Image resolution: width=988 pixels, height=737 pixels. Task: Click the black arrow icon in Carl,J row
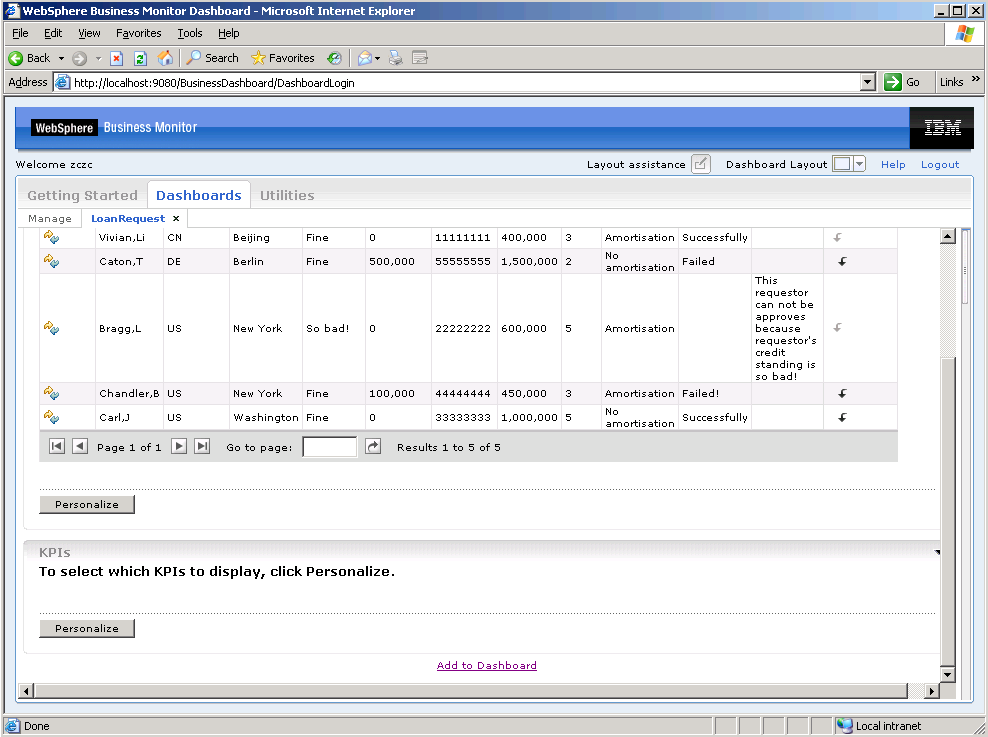tap(843, 418)
